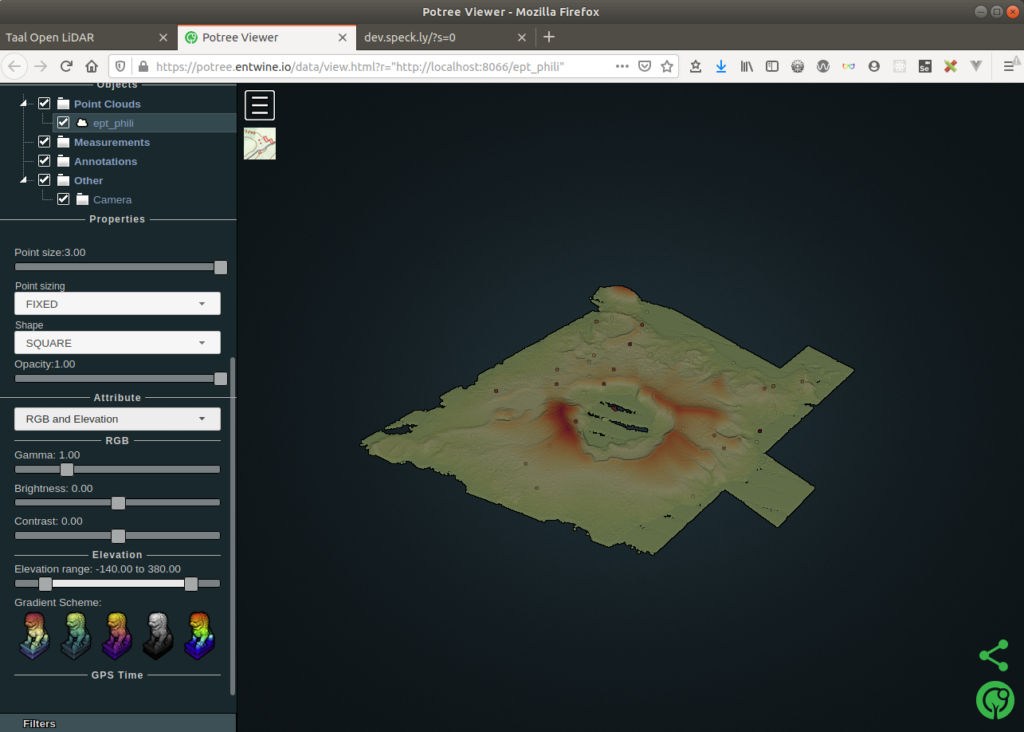Open Firefox downloads panel
The height and width of the screenshot is (732, 1024).
pyautogui.click(x=721, y=66)
